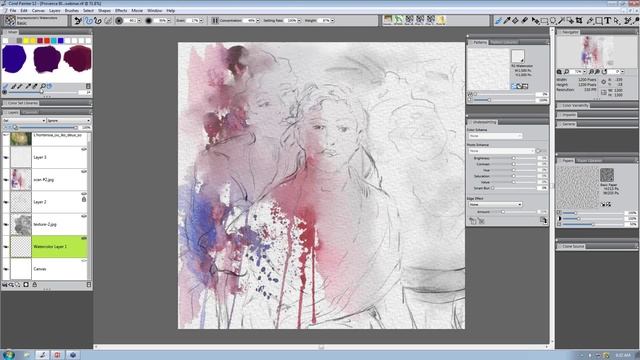The image size is (640, 360).
Task: Expand the Color Variability panel
Action: point(575,106)
